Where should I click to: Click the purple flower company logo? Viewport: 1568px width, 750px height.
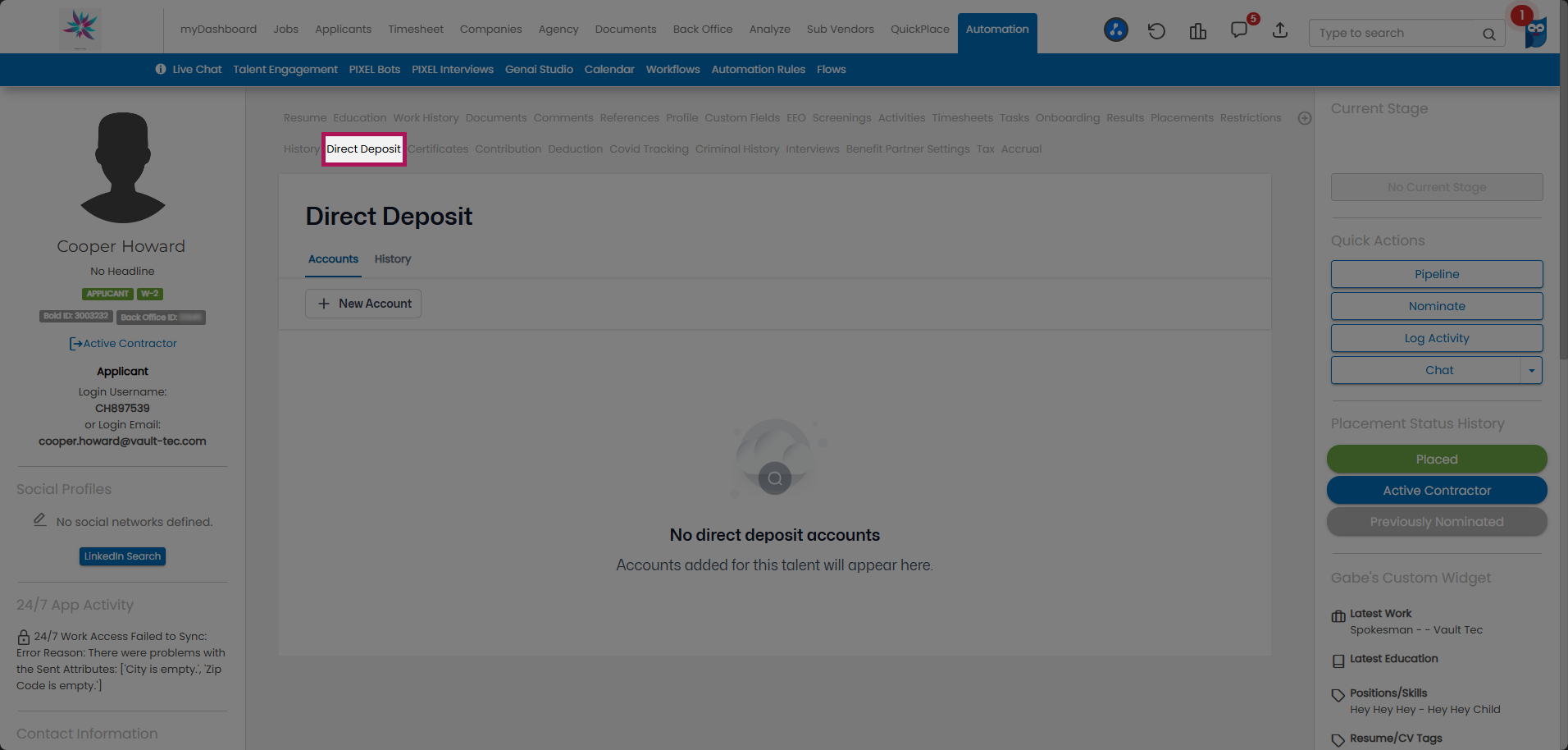80,29
